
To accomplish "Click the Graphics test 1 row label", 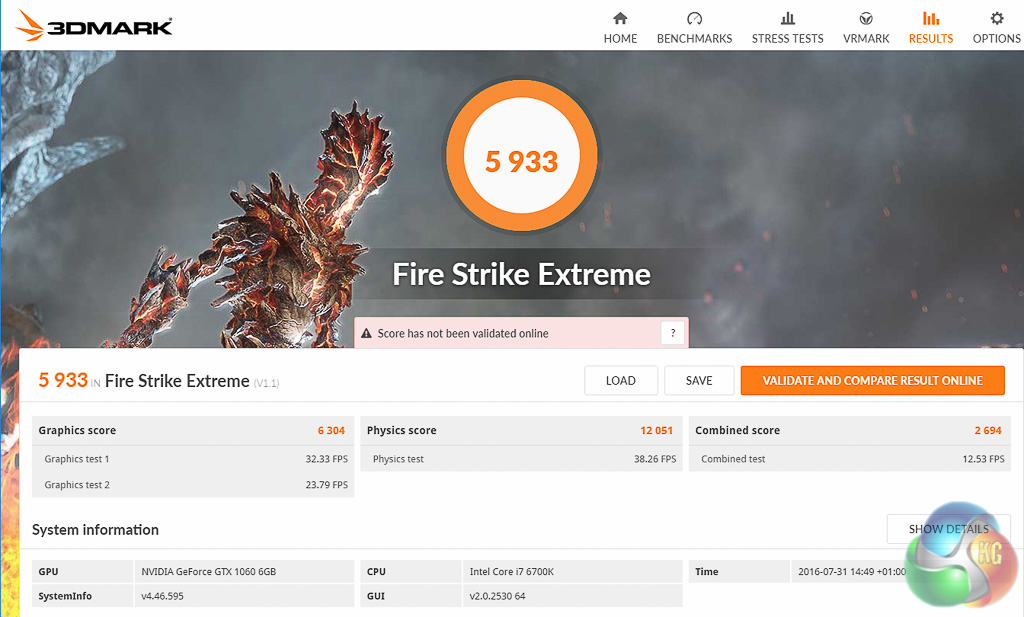I will coord(77,459).
